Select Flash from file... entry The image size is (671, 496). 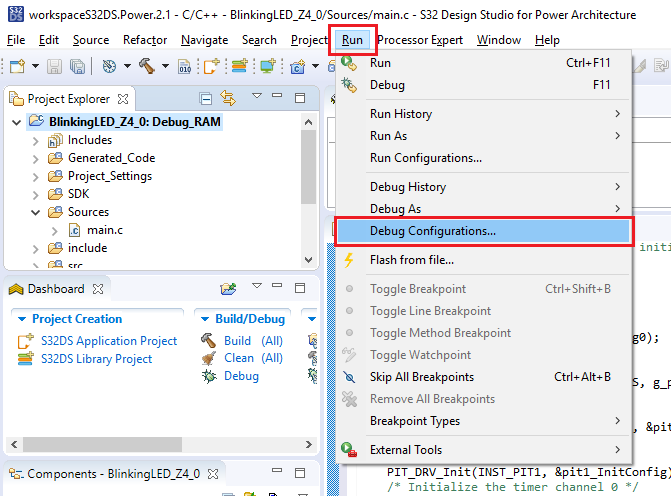(484, 260)
